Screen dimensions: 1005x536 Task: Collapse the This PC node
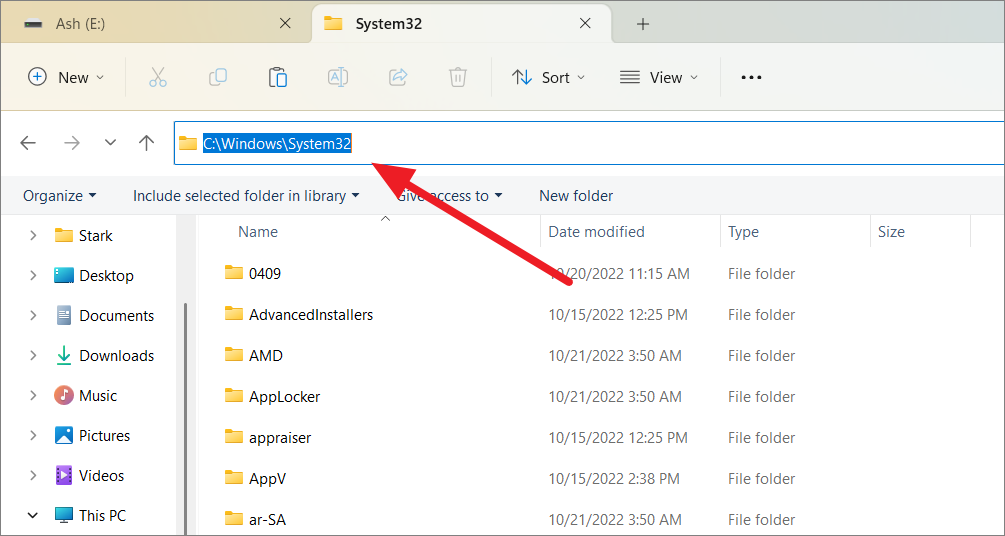pos(33,515)
